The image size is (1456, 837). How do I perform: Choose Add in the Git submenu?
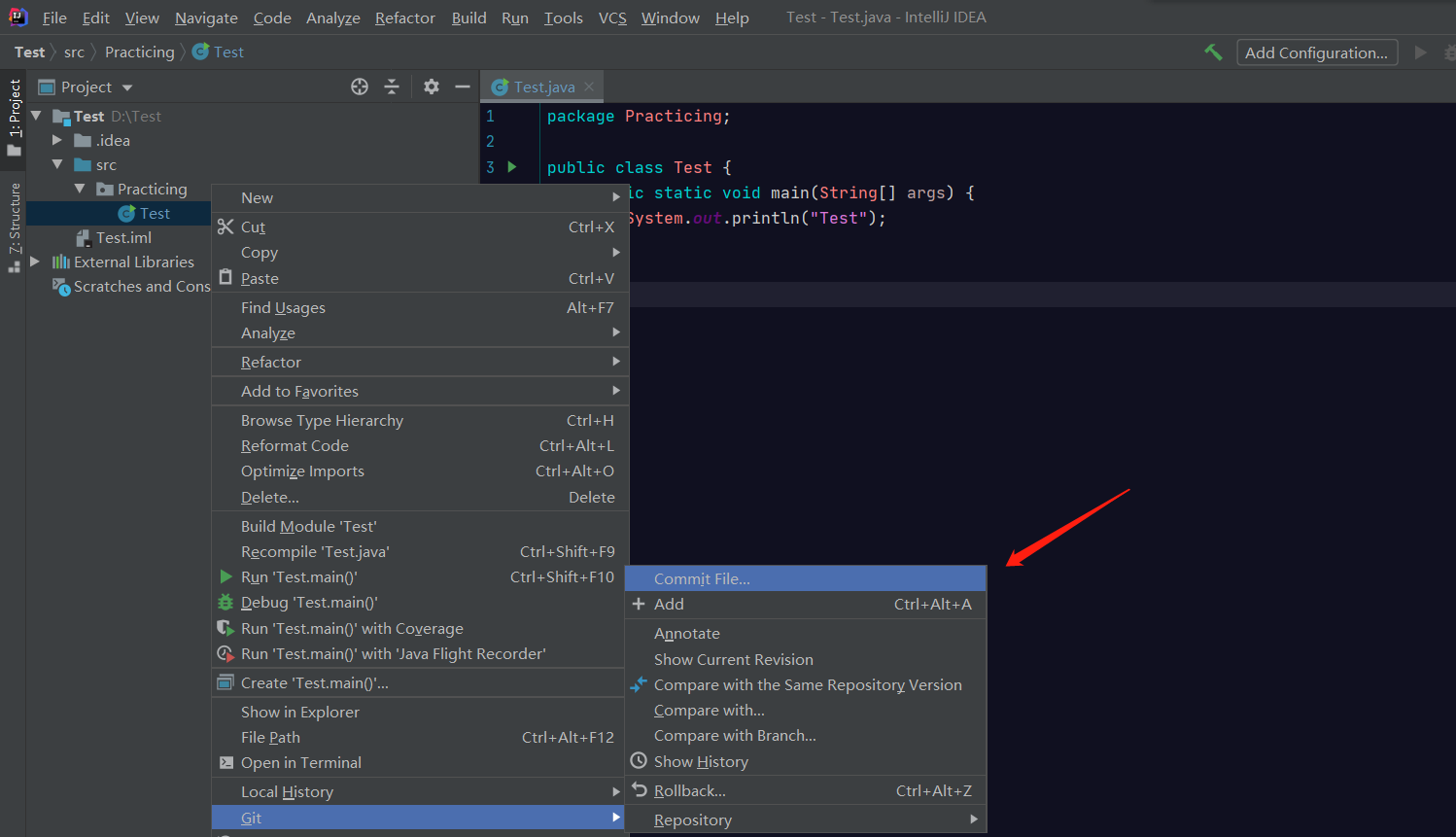(806, 604)
